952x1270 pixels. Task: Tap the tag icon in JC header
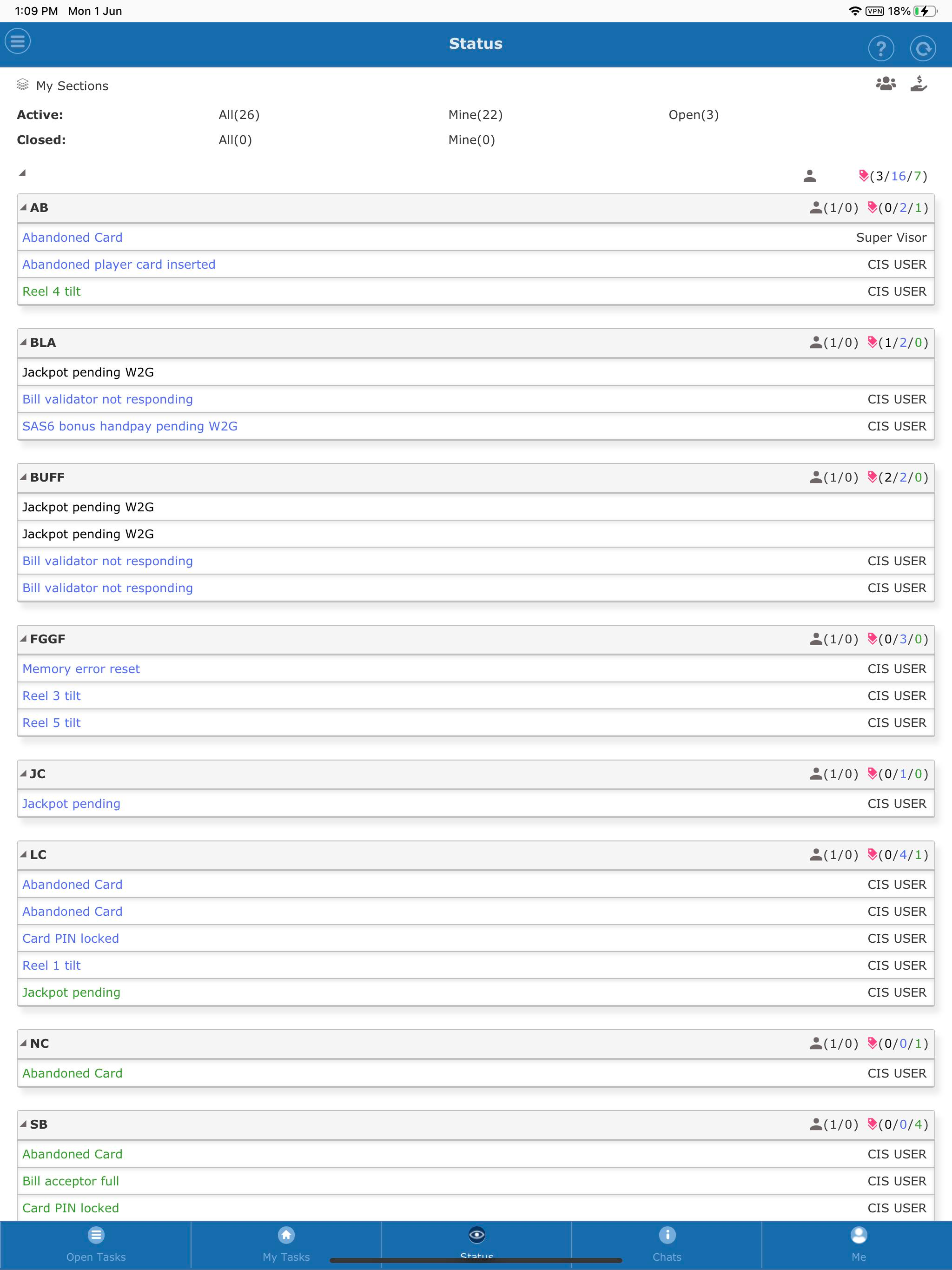point(872,774)
